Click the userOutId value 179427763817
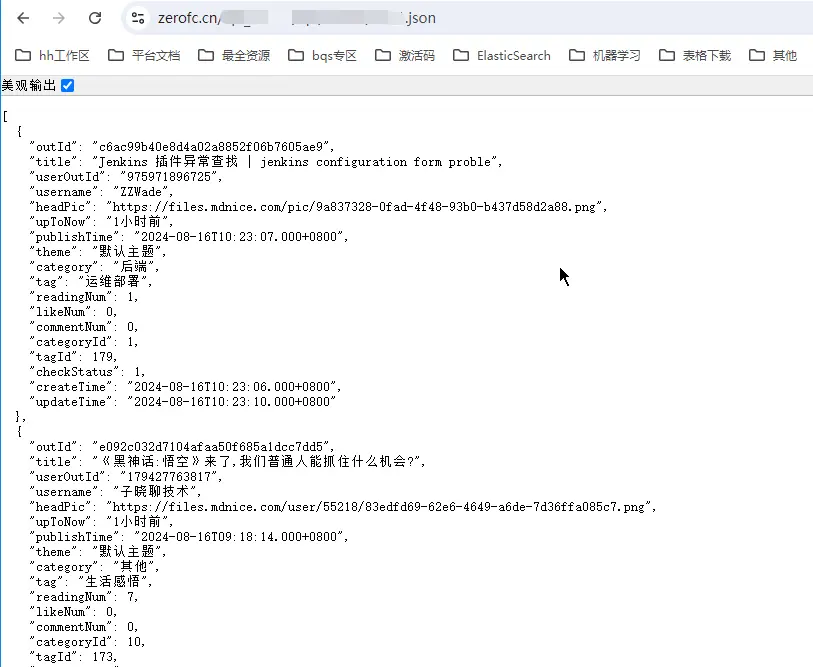The image size is (813, 667). coord(171,477)
